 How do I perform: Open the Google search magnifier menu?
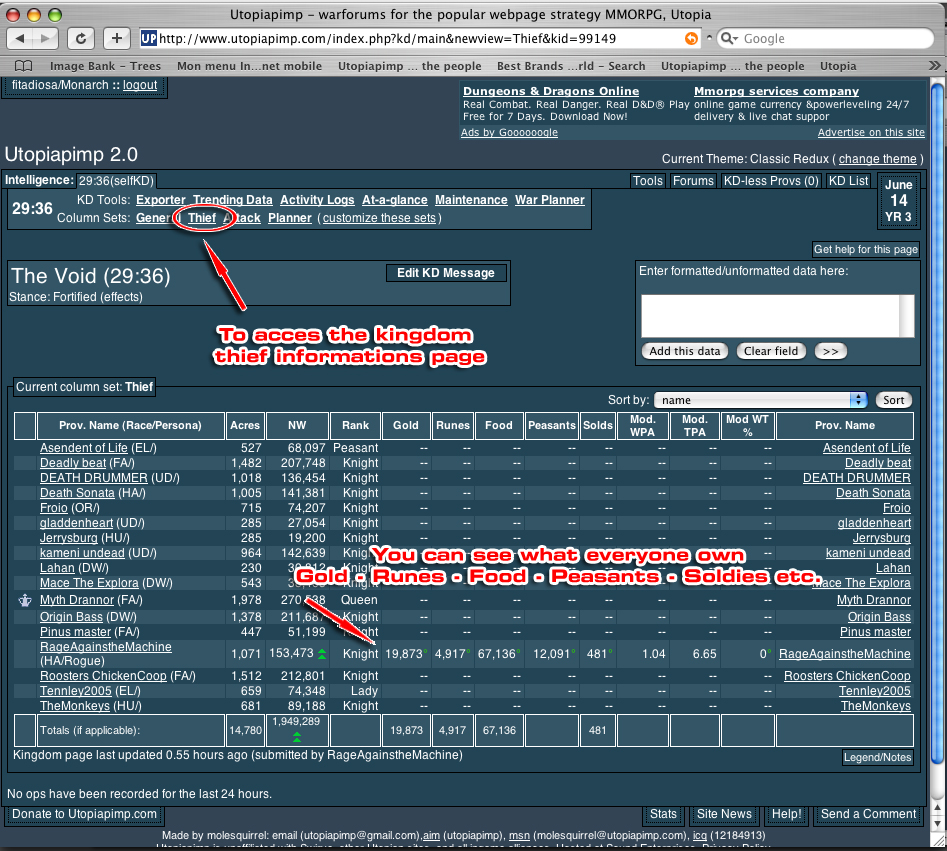point(729,38)
